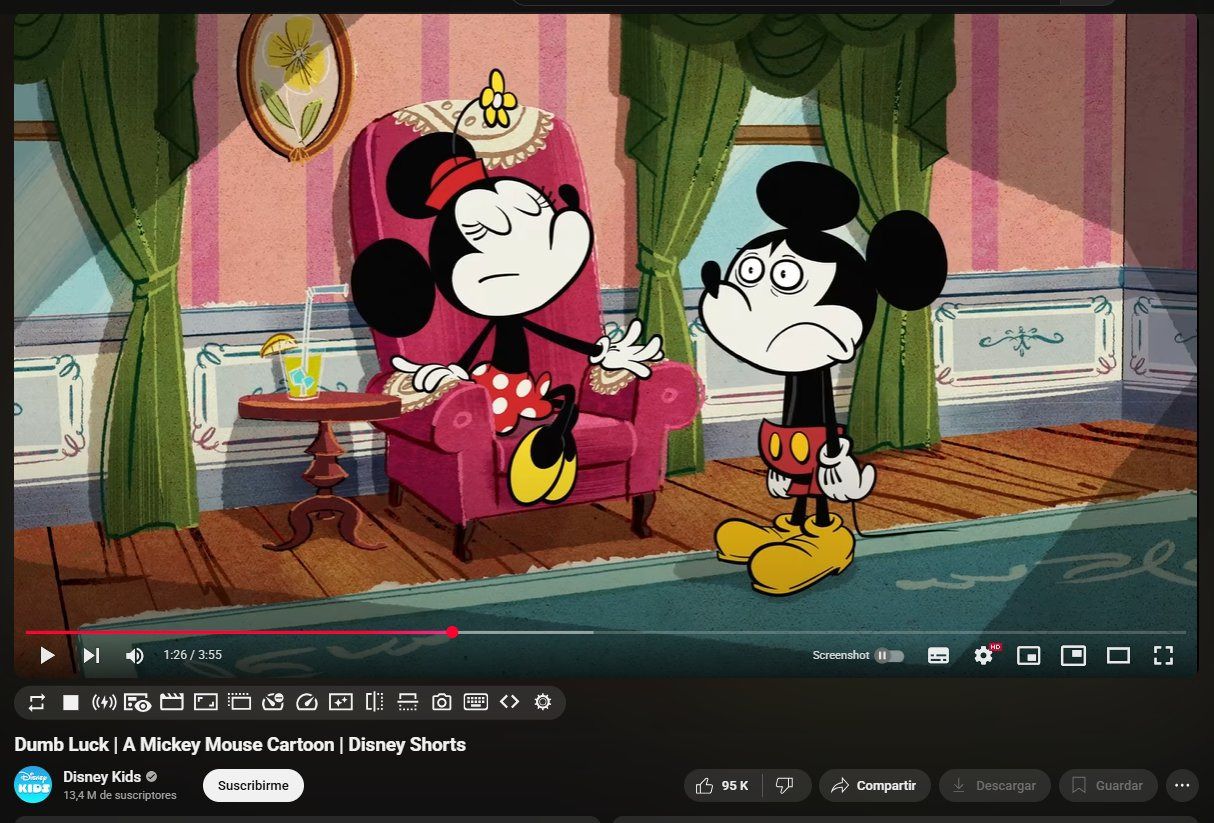Viewport: 1214px width, 823px height.
Task: Click the Guardar save button
Action: coord(1108,786)
